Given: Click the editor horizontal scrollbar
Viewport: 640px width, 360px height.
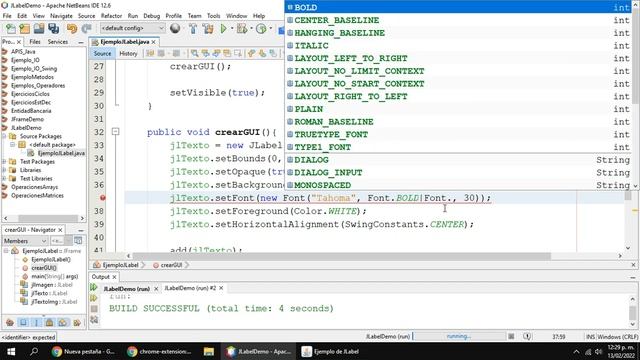Looking at the screenshot, I should point(341,256).
